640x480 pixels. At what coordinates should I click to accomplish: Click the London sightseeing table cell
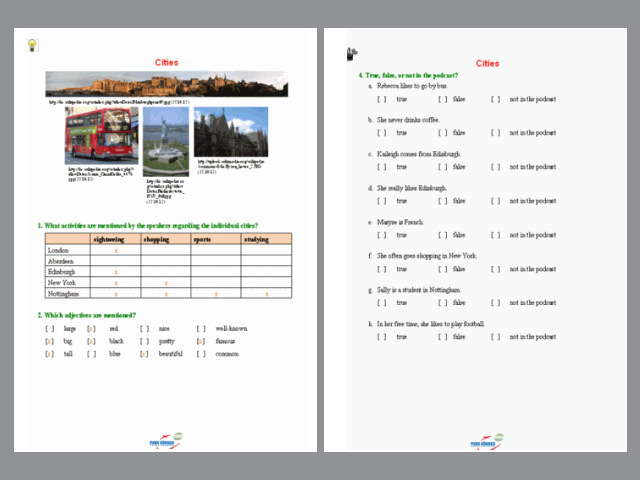[x=115, y=250]
